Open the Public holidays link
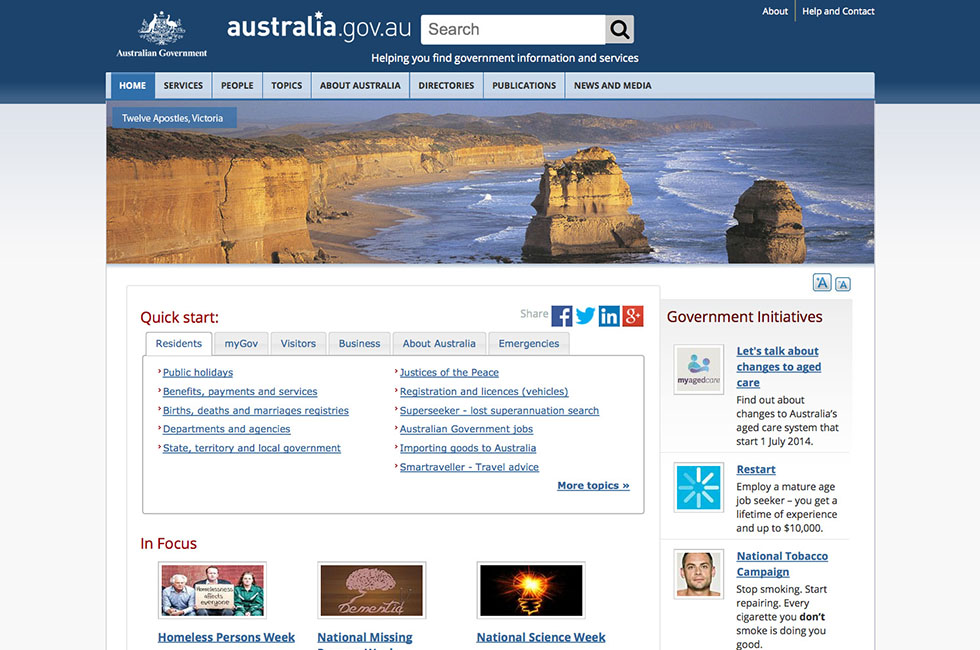This screenshot has height=650, width=980. coord(198,372)
